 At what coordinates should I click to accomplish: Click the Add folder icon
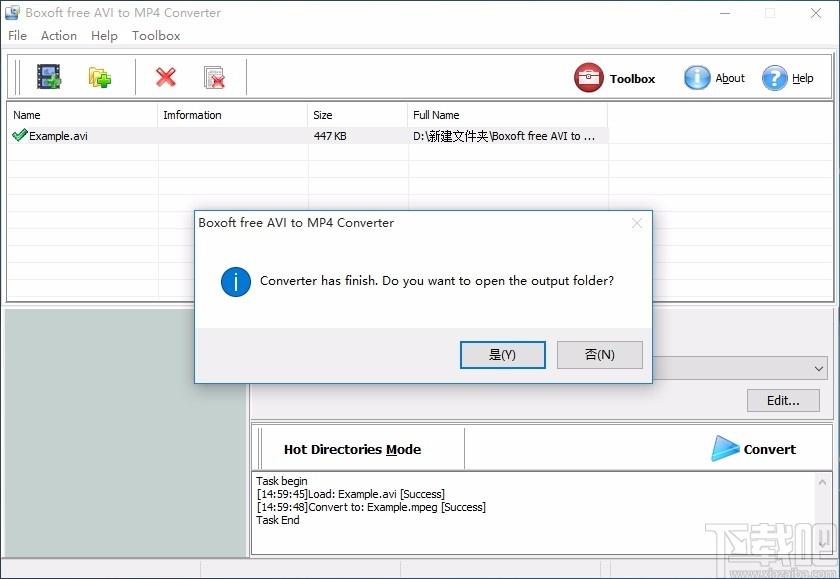pyautogui.click(x=100, y=77)
